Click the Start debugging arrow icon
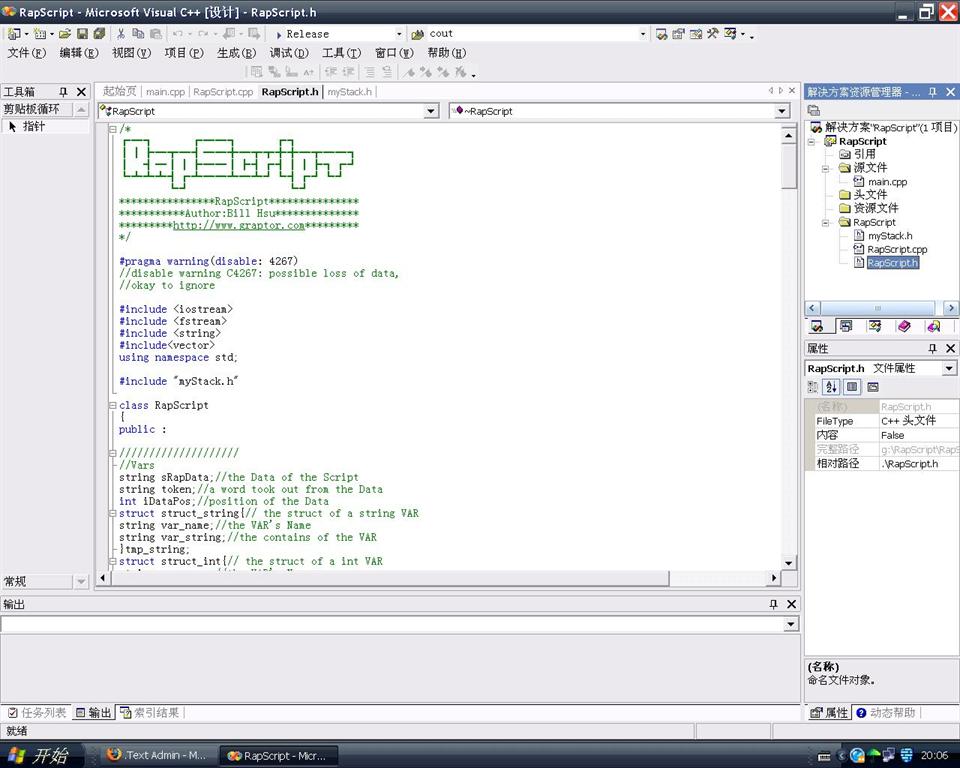 279,34
